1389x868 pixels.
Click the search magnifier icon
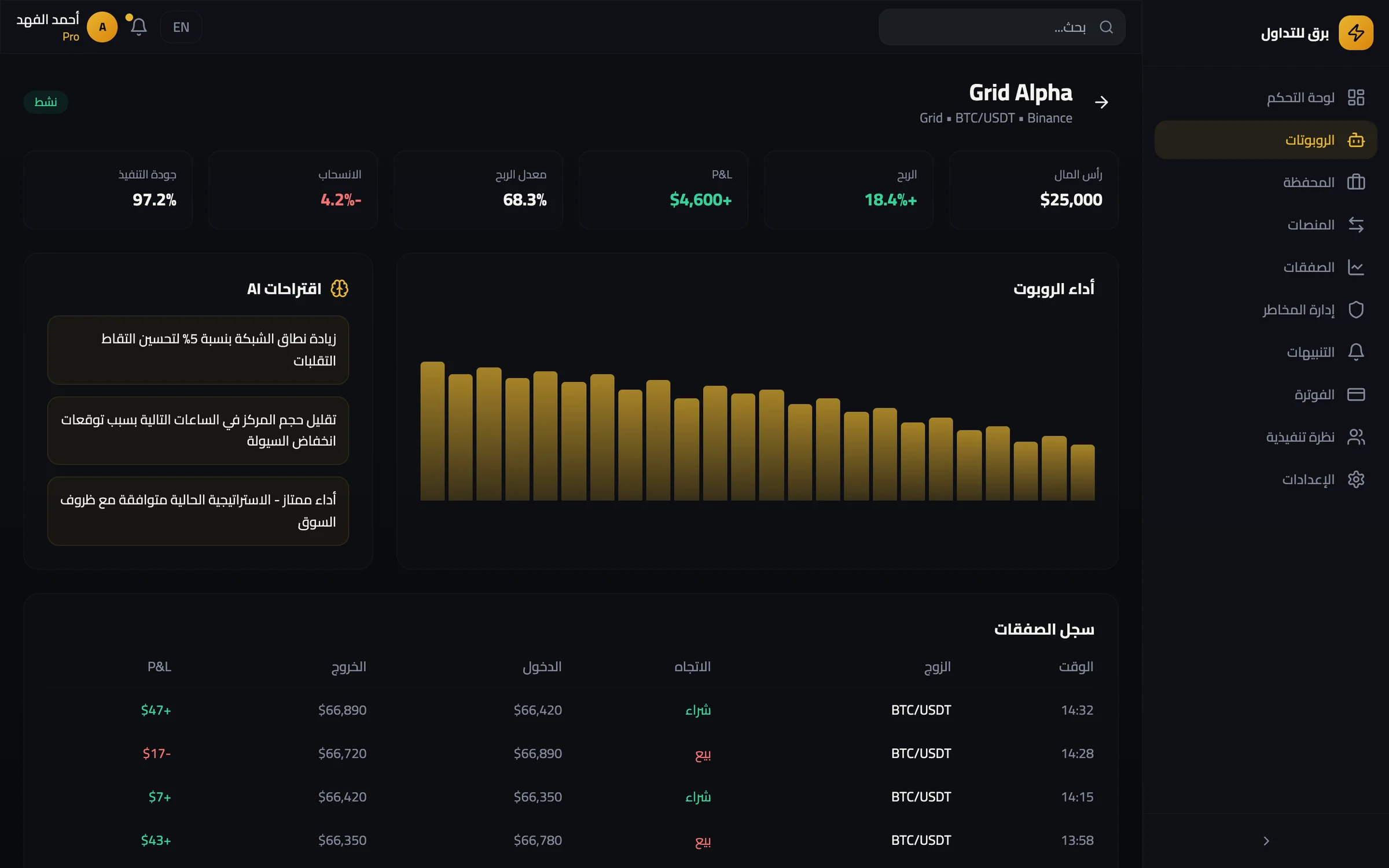tap(1106, 27)
